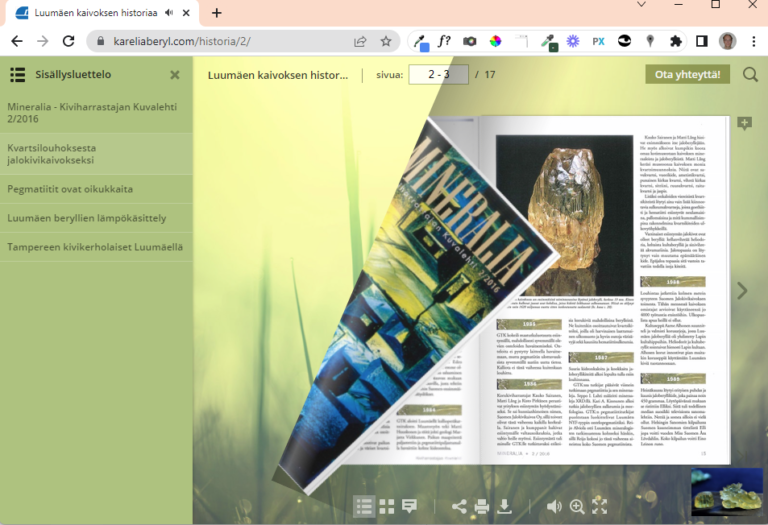Open the notes comment icon in bottom toolbar
The image size is (768, 525).
coord(409,506)
